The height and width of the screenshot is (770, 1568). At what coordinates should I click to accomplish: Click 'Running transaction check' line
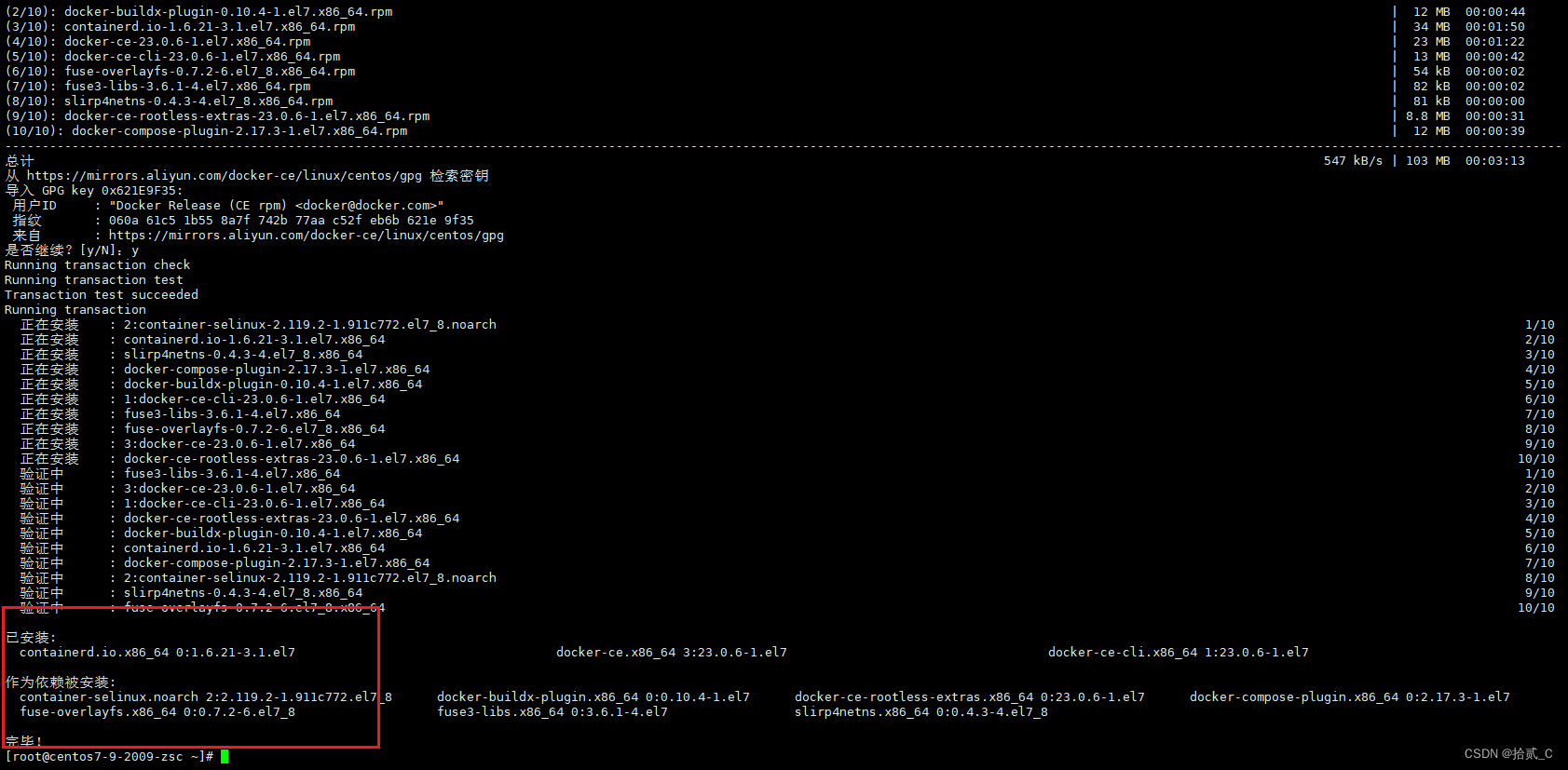(x=98, y=264)
